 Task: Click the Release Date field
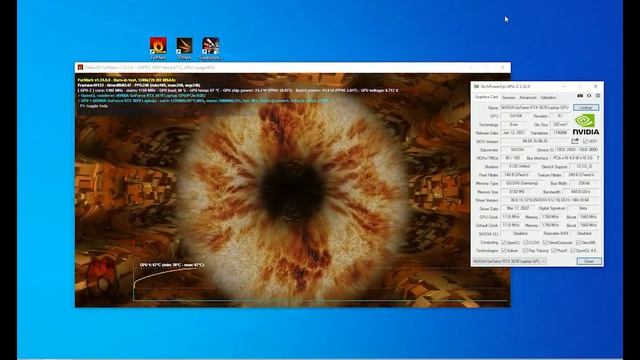tap(514, 133)
